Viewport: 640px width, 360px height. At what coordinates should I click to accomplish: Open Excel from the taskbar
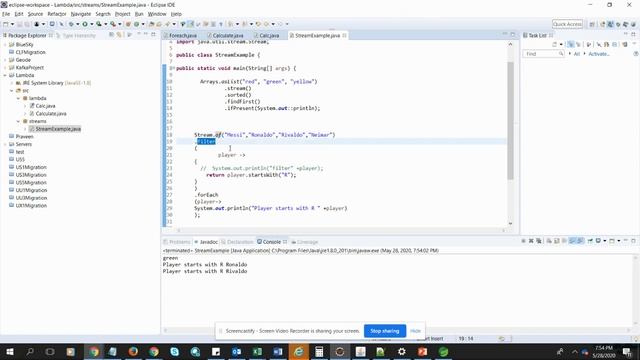pos(257,351)
